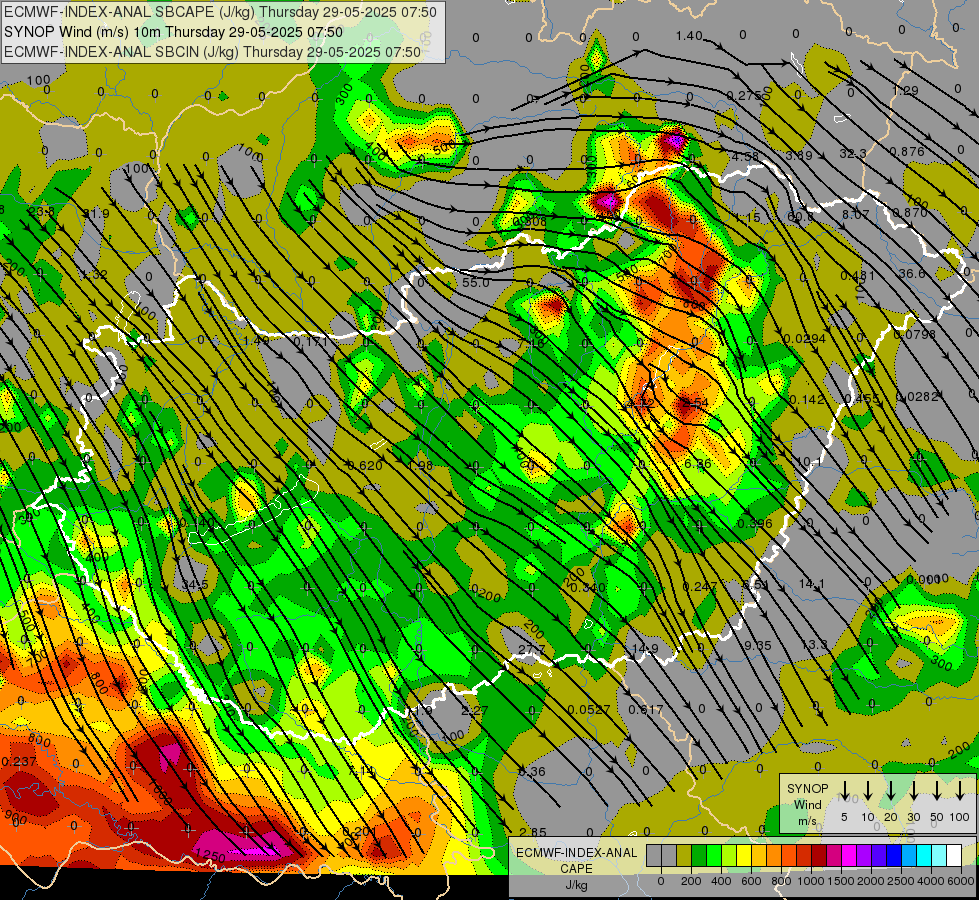Click the SBCIN title line in header
Image resolution: width=979 pixels, height=900 pixels.
pos(212,52)
